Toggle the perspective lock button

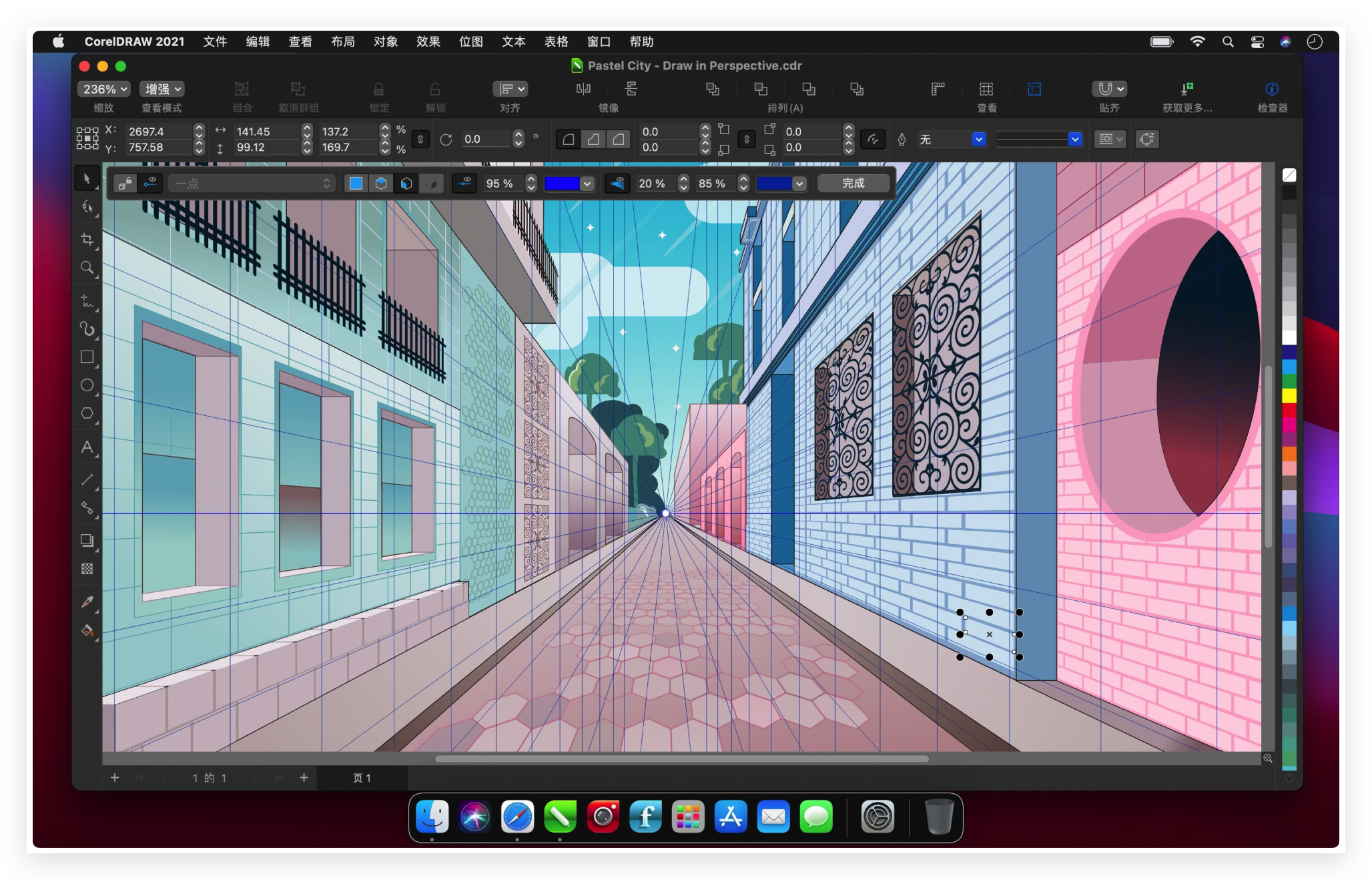coord(124,184)
